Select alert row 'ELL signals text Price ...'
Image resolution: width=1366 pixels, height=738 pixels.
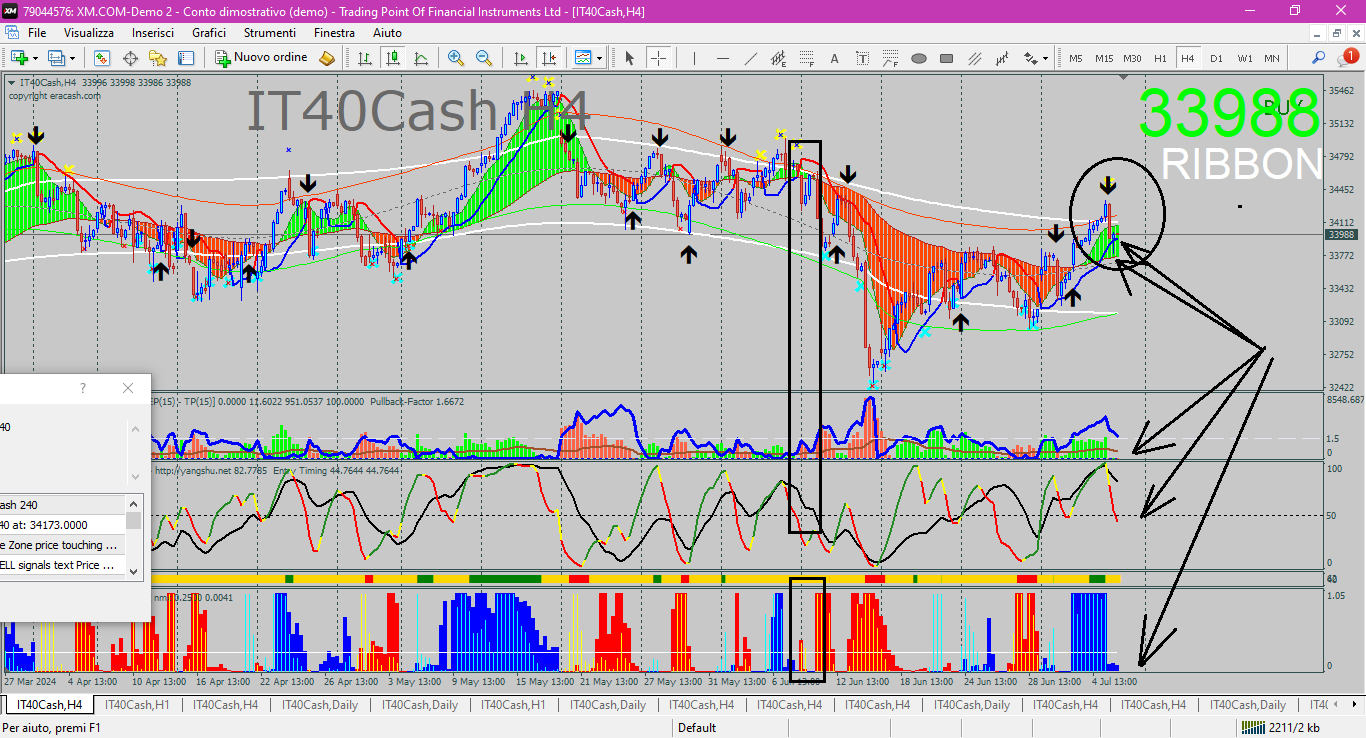point(62,565)
